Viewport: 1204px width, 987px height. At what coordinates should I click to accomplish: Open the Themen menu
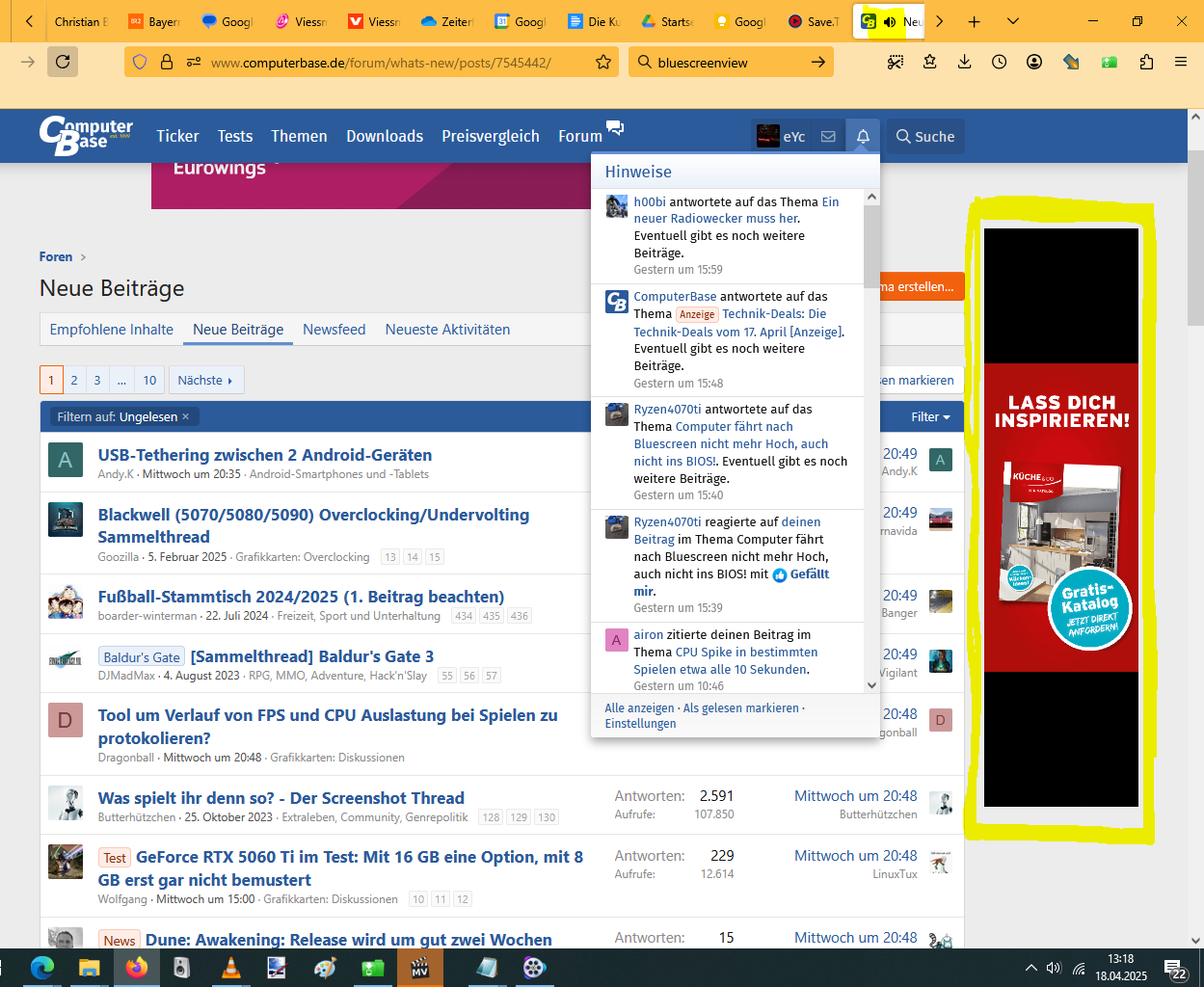[x=299, y=136]
